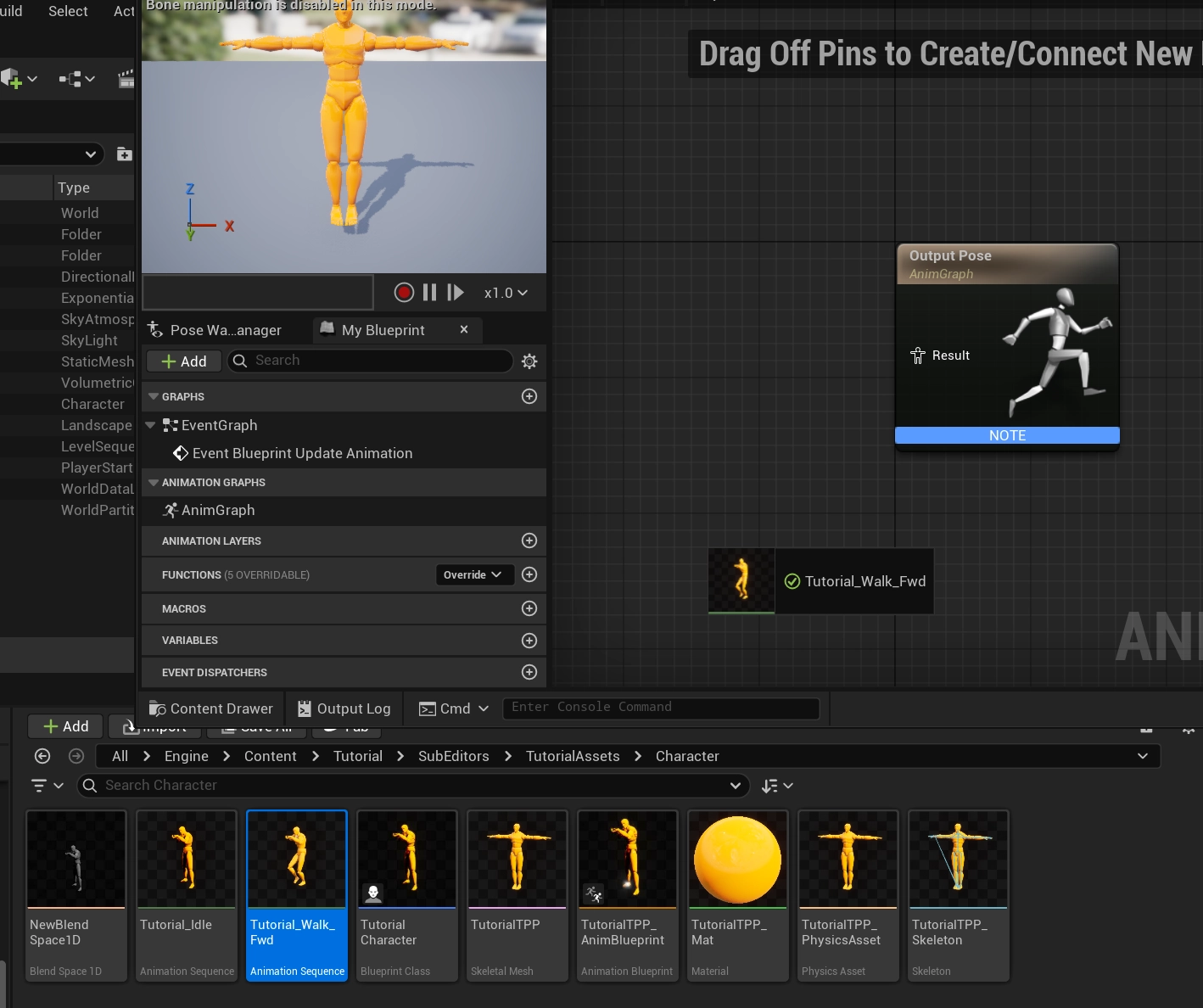Screen dimensions: 1203x1008
Task: Click the Content Drawer button
Action: 211,708
